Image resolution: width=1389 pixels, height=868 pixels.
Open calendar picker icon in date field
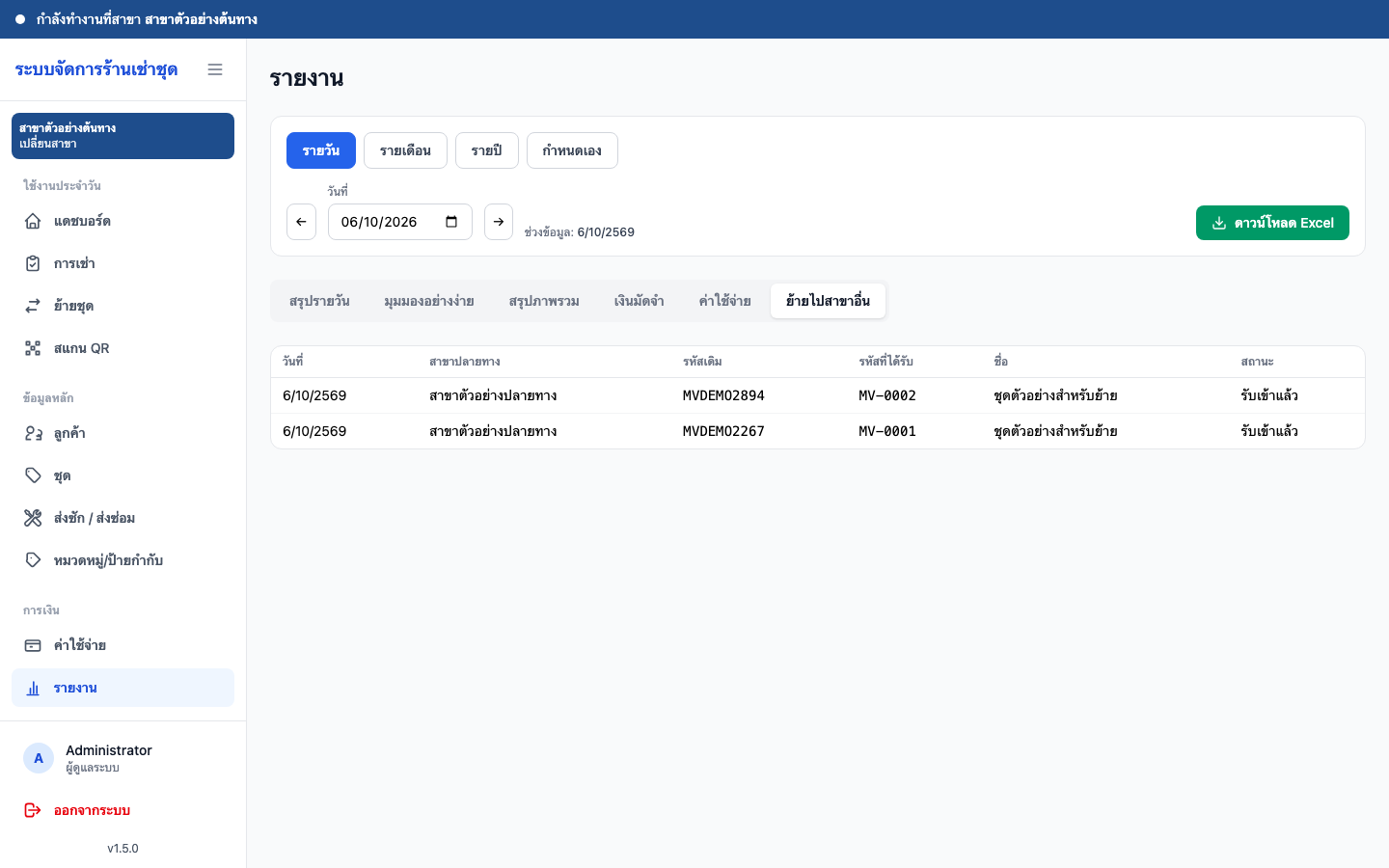pyautogui.click(x=451, y=222)
